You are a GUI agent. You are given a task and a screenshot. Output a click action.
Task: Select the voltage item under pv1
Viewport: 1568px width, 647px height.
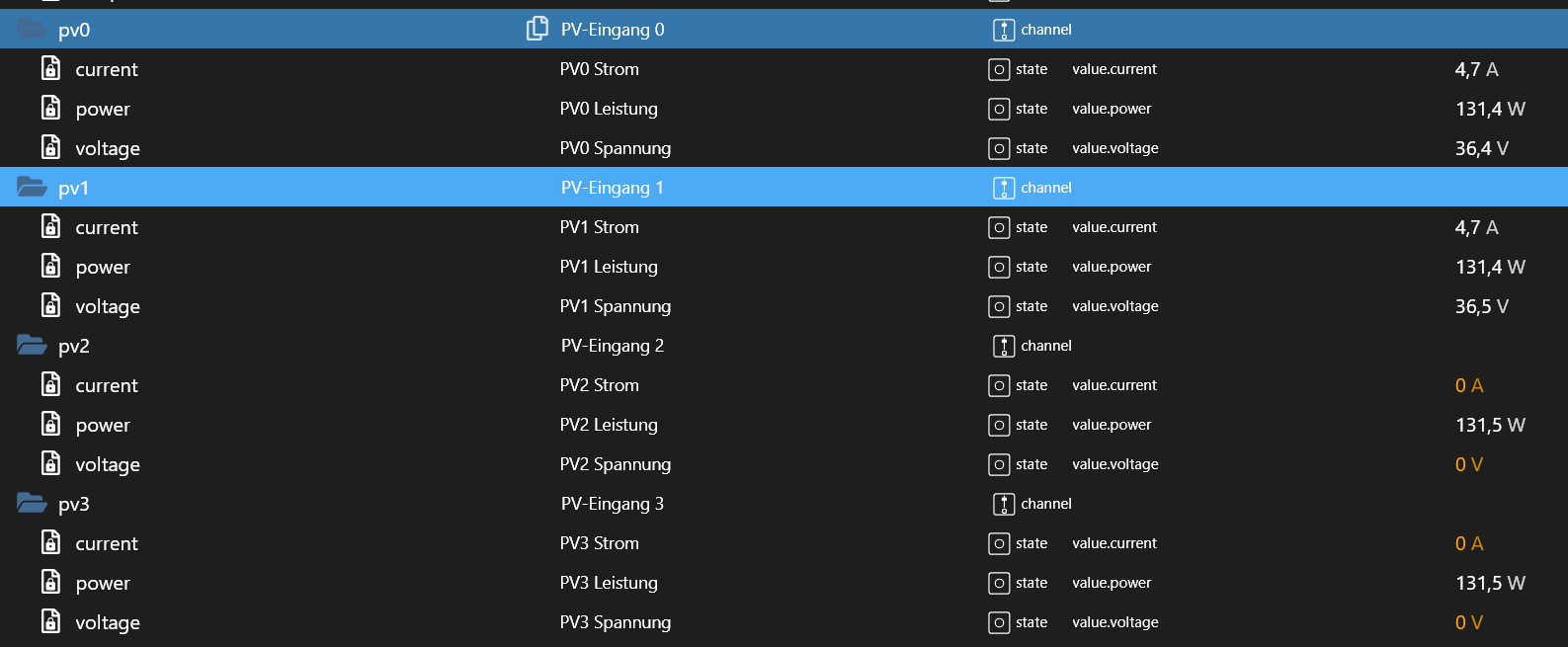coord(108,307)
